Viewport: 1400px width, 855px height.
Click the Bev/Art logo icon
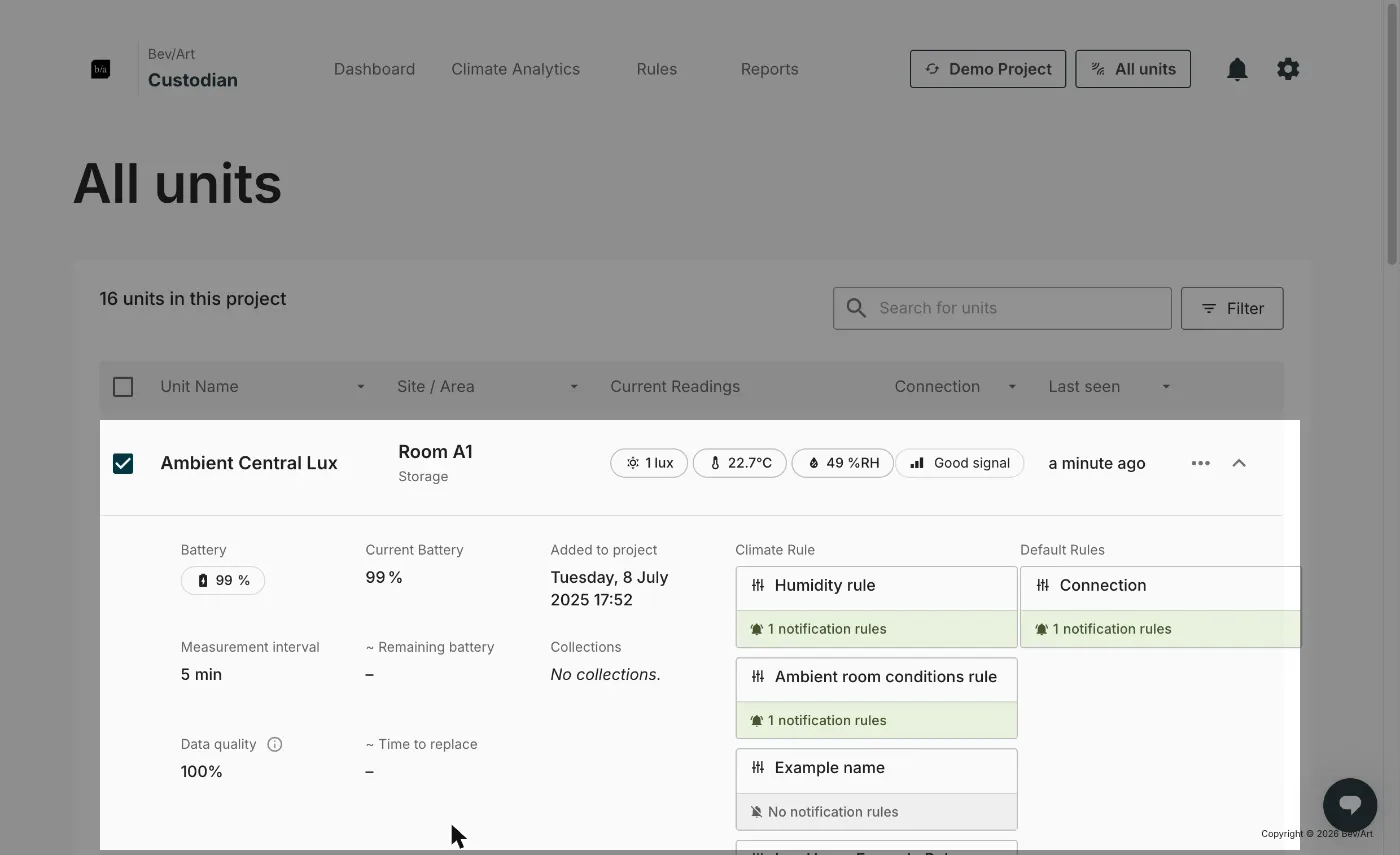(100, 69)
